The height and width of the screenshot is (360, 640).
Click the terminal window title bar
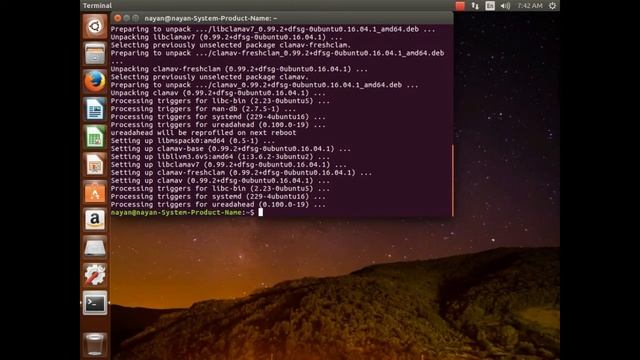pos(282,18)
